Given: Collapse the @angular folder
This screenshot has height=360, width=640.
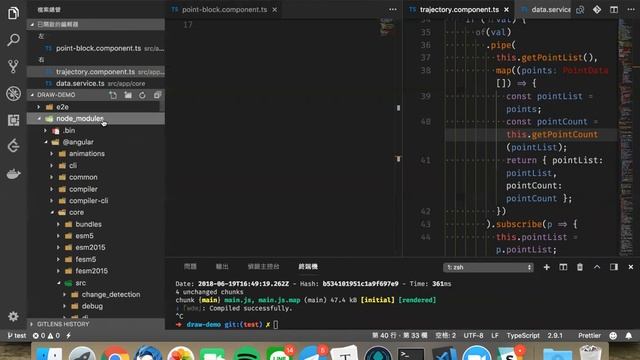Looking at the screenshot, I should click(46, 142).
